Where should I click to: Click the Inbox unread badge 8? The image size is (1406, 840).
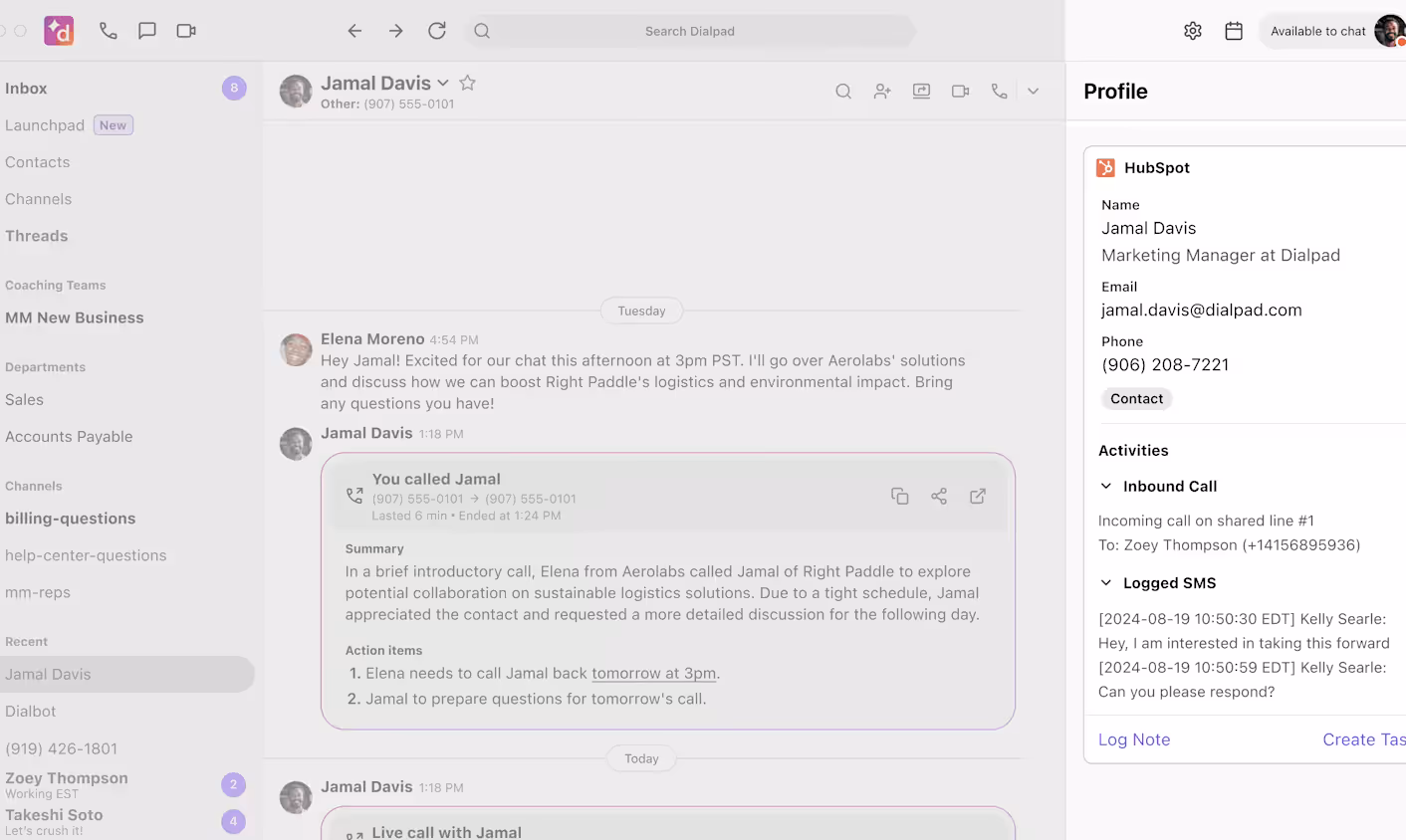click(234, 89)
